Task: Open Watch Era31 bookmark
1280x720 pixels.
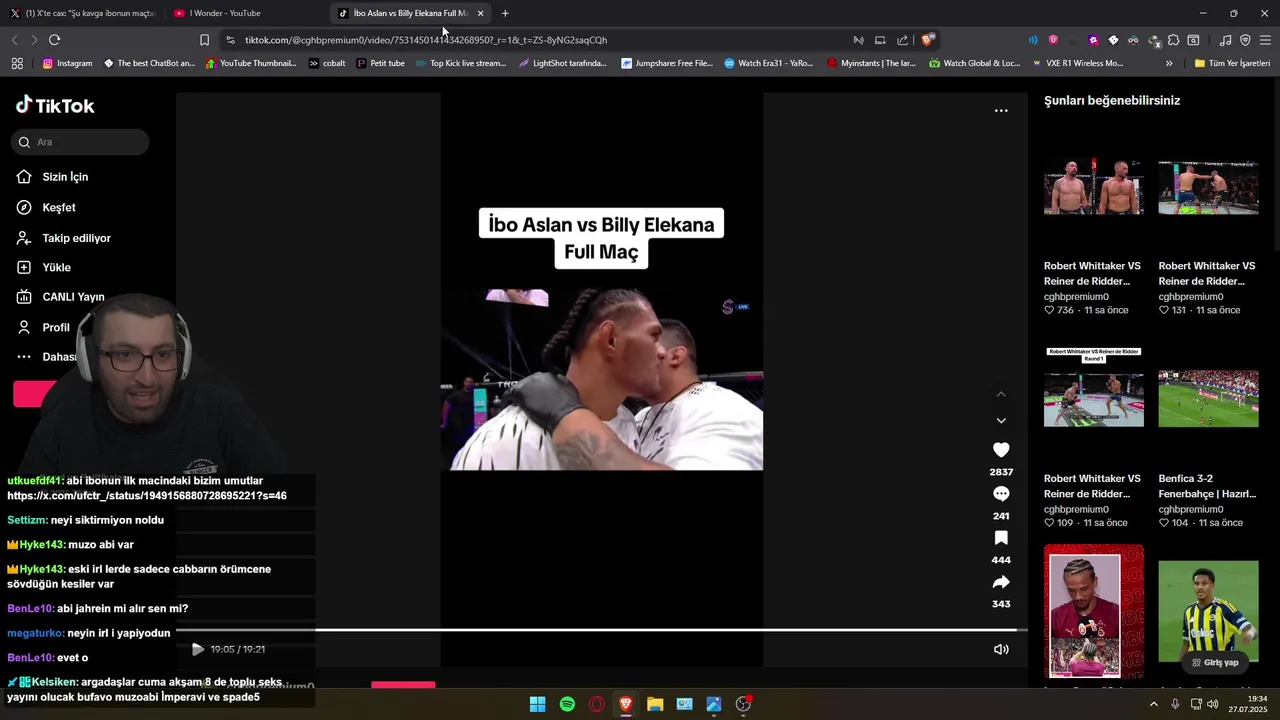Action: coord(768,63)
